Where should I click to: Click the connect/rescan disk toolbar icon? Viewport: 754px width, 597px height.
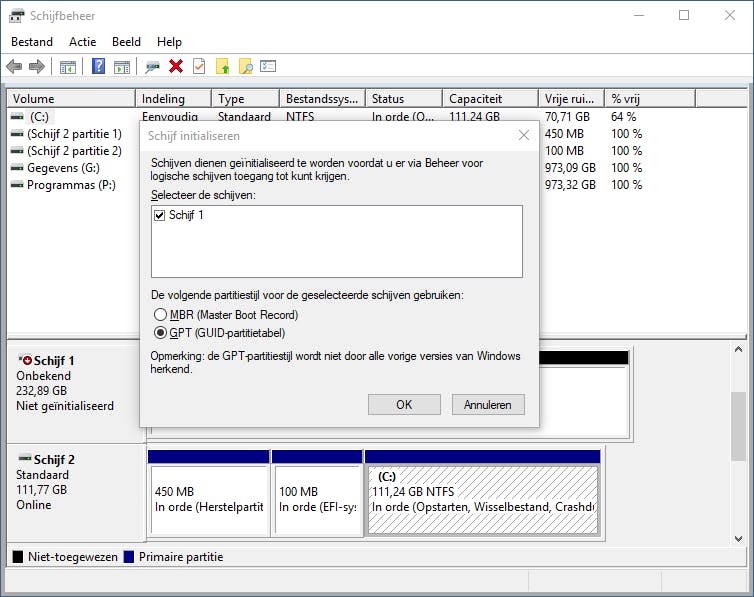coord(152,67)
